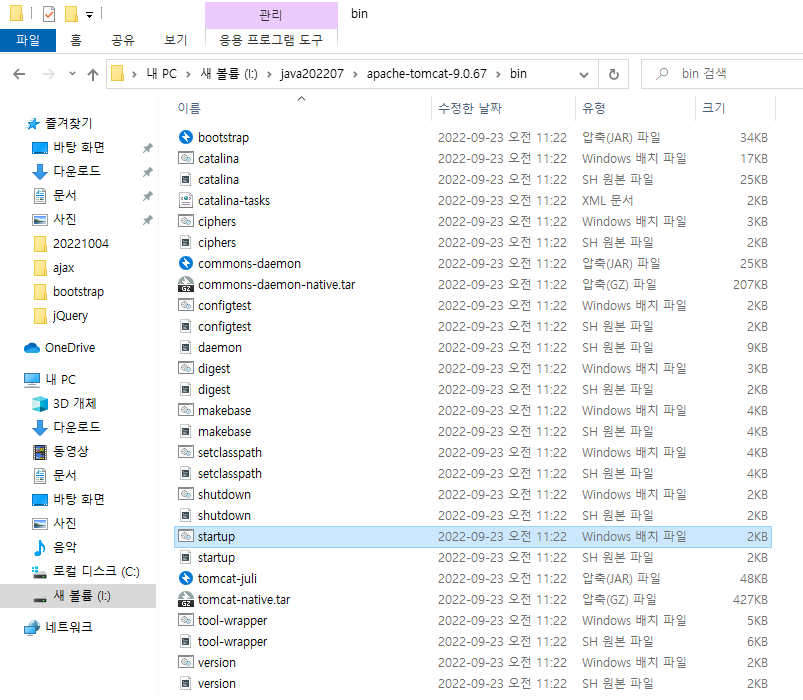Click the startup batch file icon

click(185, 536)
